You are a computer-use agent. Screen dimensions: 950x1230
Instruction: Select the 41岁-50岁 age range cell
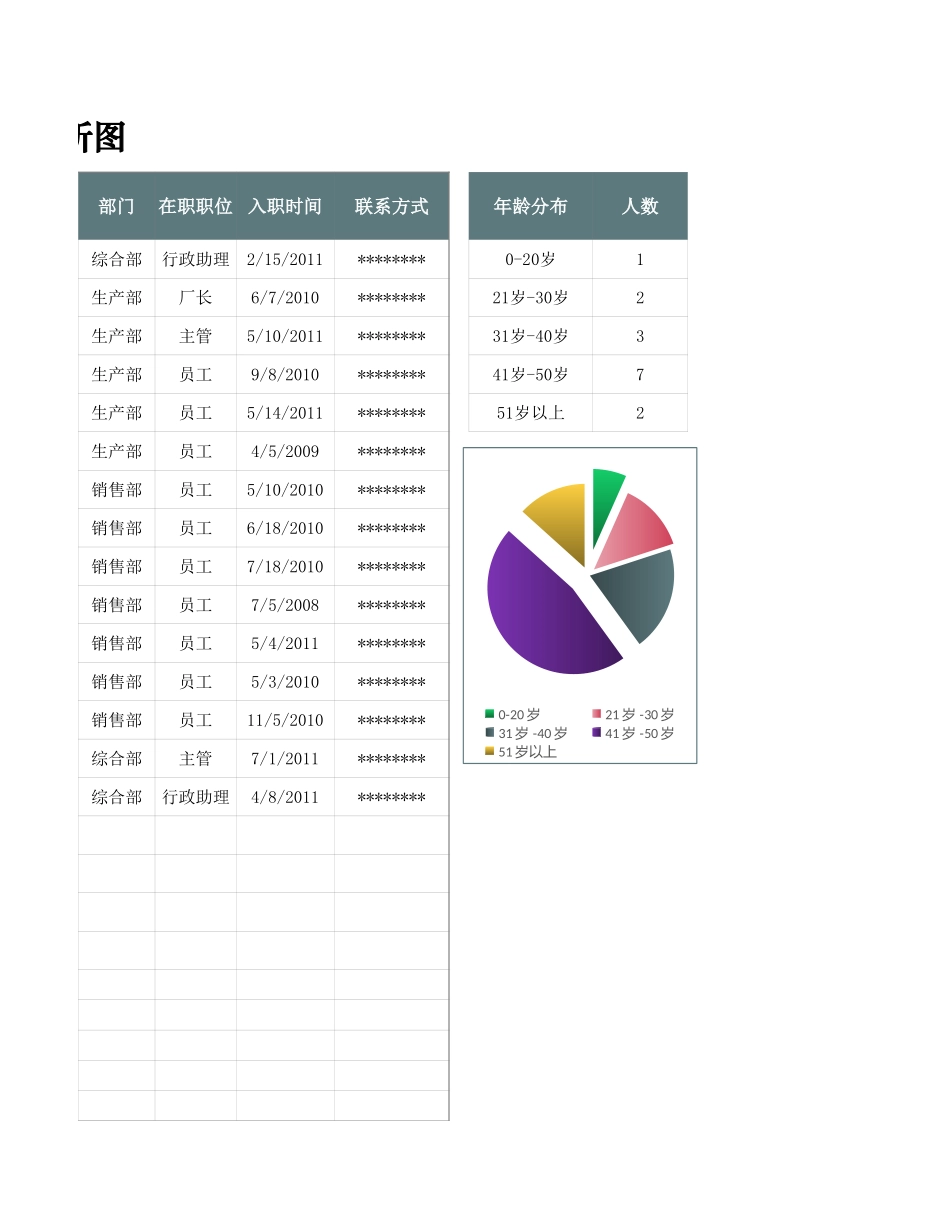[530, 375]
